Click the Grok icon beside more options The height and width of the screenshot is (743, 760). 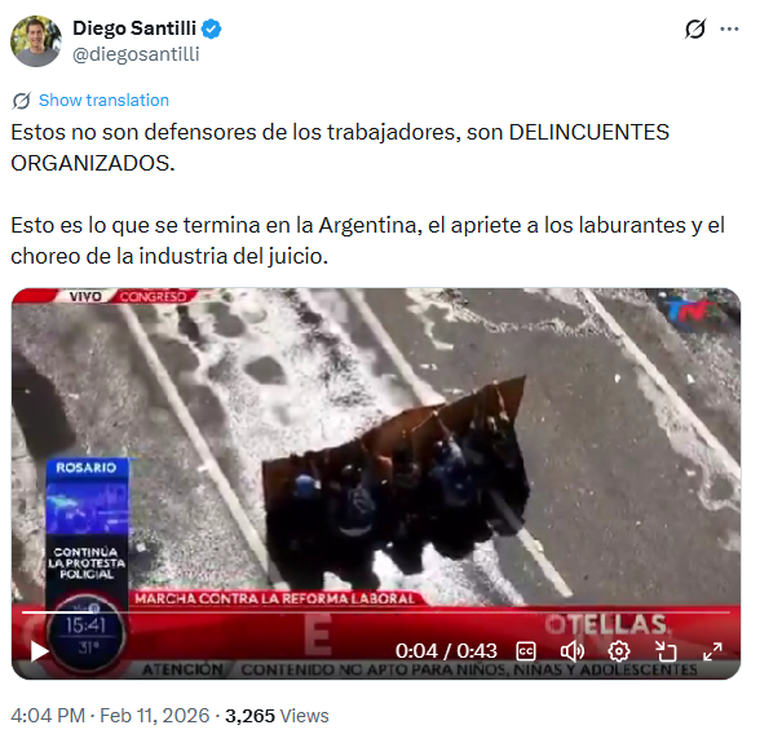click(x=695, y=29)
